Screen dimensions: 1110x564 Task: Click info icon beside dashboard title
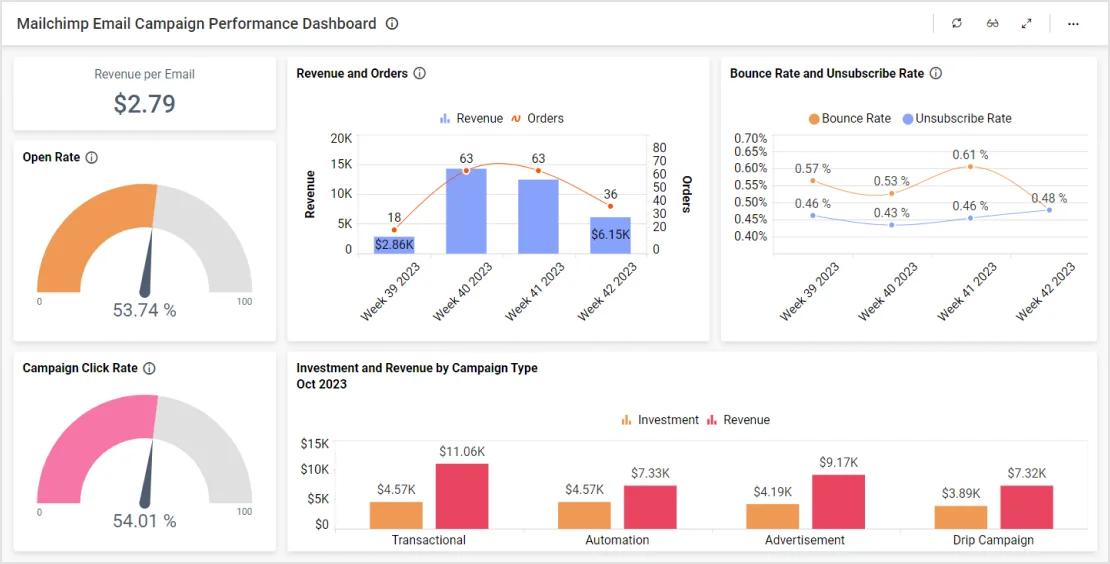[x=392, y=23]
